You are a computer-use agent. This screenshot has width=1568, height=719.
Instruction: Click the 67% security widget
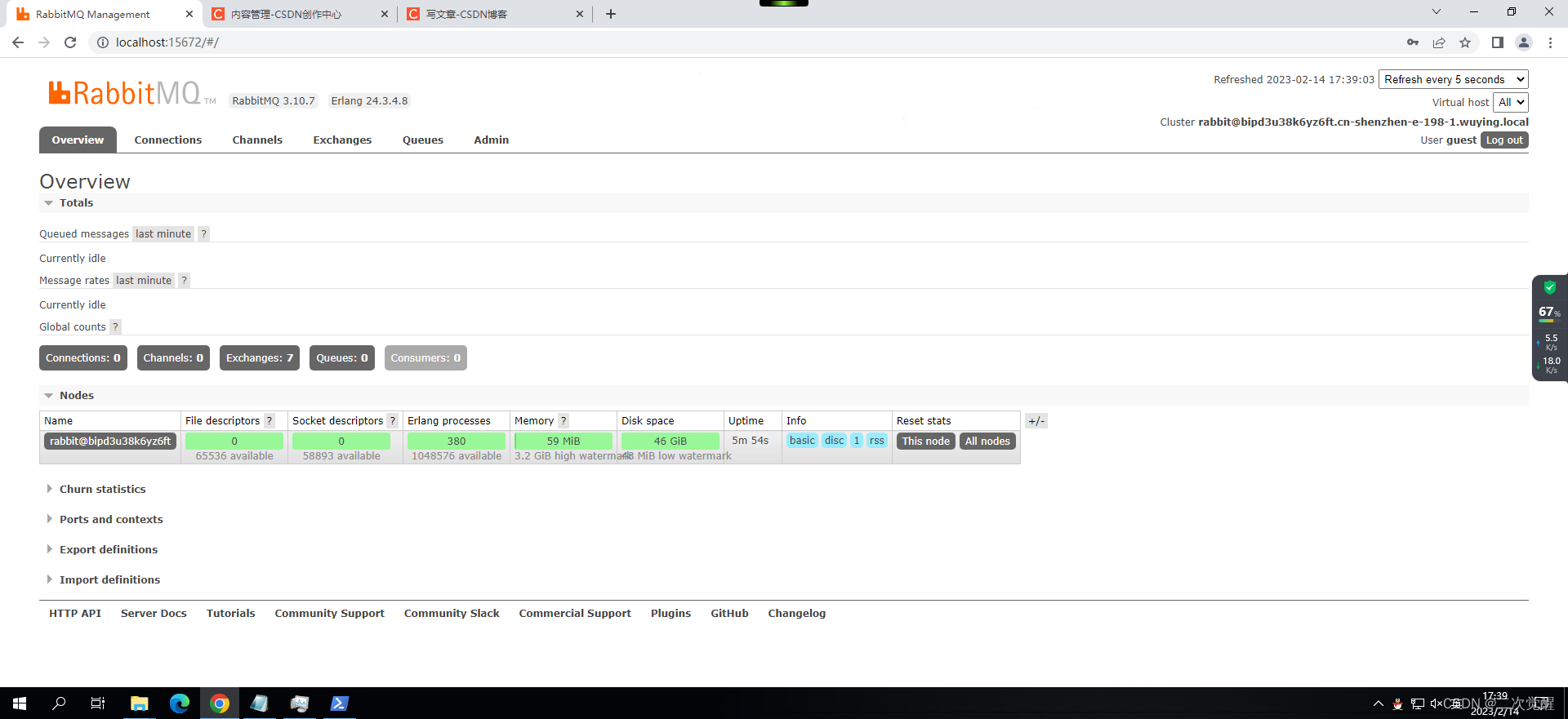coord(1549,312)
